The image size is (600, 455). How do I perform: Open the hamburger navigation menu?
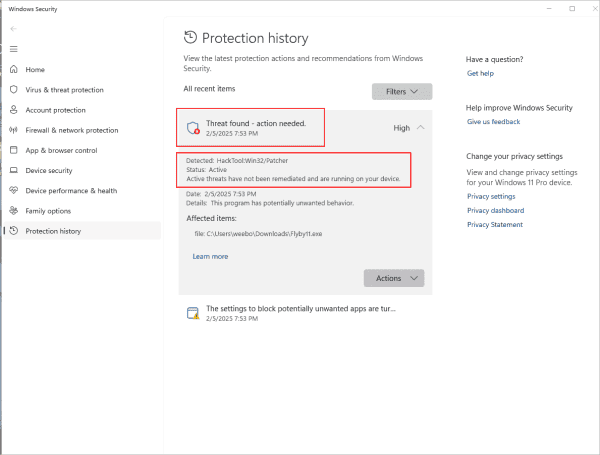(14, 49)
